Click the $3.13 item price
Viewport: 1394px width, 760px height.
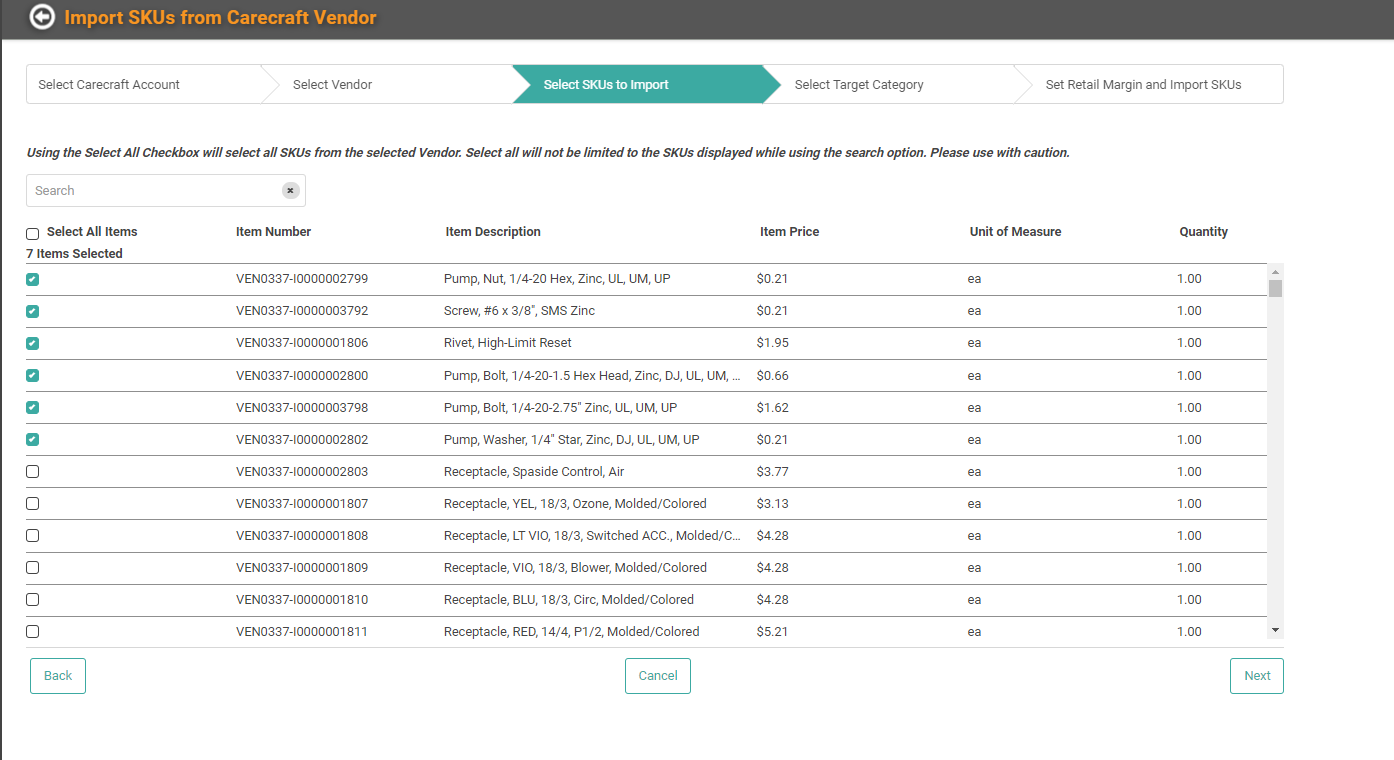click(x=773, y=504)
